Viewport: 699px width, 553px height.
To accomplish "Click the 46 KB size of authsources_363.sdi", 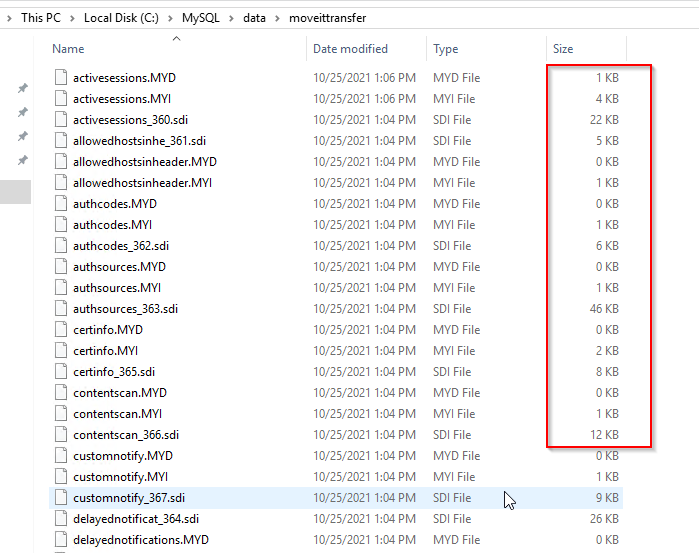I will [x=604, y=309].
